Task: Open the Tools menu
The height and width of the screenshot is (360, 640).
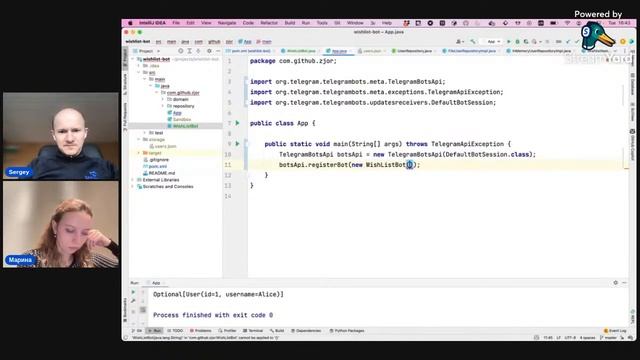Action: click(x=322, y=23)
